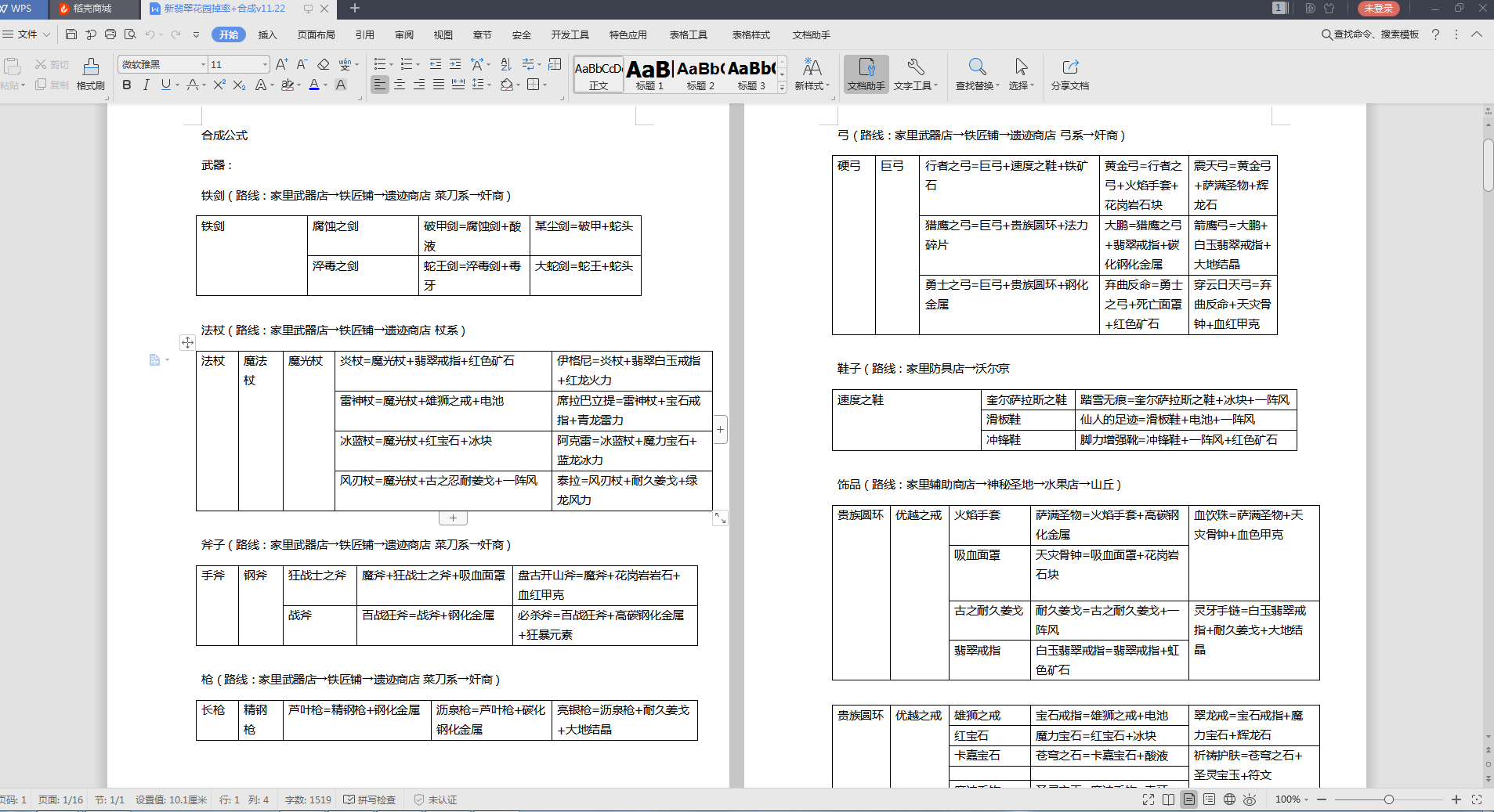Enable eye protection mode icon

tap(1250, 799)
